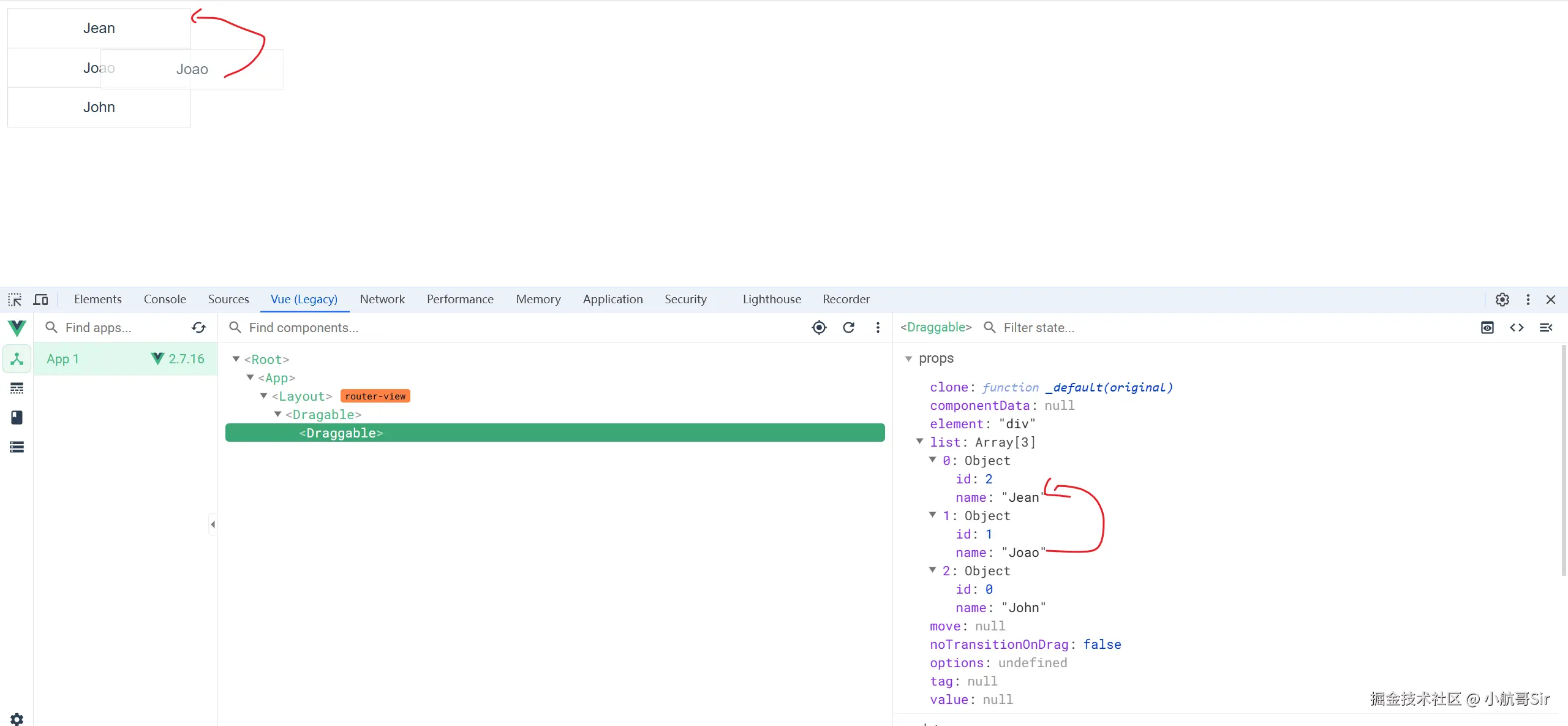Switch to the Console tab
This screenshot has height=726, width=1568.
165,300
